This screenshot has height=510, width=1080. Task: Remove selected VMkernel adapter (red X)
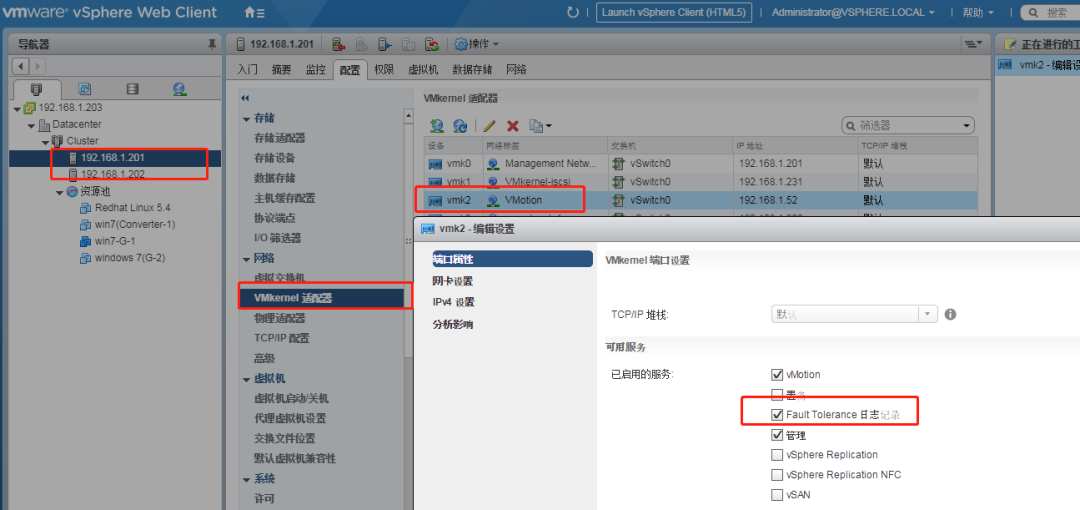click(512, 125)
